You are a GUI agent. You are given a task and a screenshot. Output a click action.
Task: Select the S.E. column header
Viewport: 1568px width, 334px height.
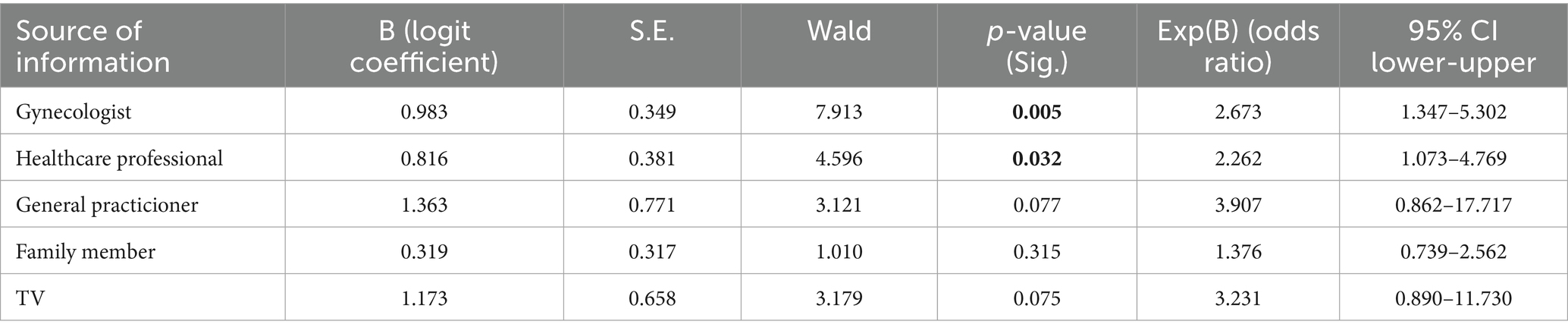652,32
